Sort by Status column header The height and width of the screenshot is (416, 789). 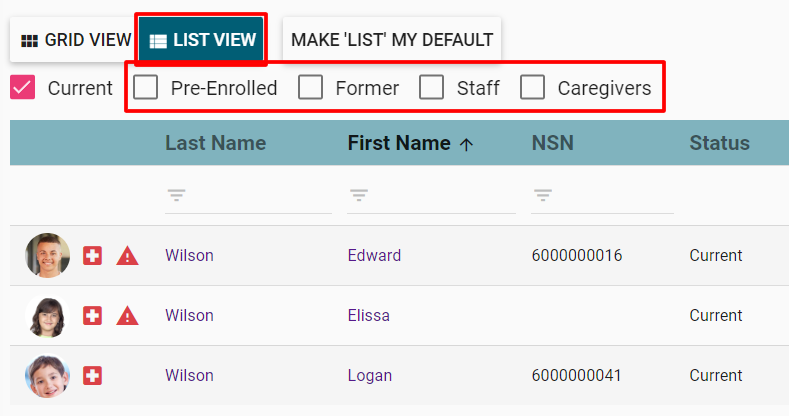coord(720,143)
